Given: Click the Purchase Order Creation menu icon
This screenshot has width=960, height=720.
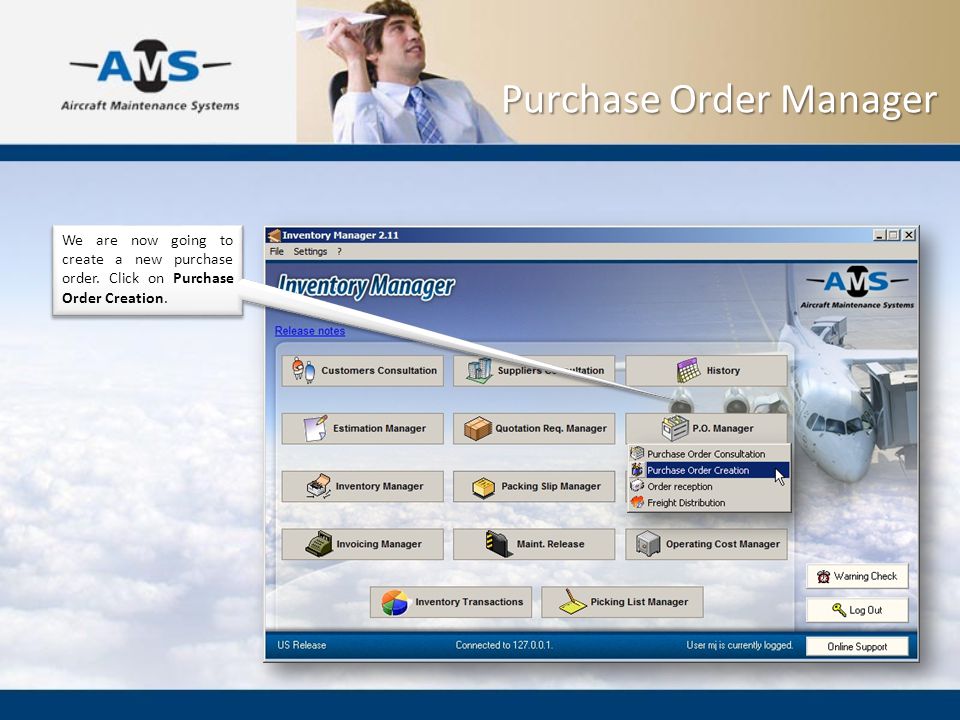Looking at the screenshot, I should tap(637, 470).
